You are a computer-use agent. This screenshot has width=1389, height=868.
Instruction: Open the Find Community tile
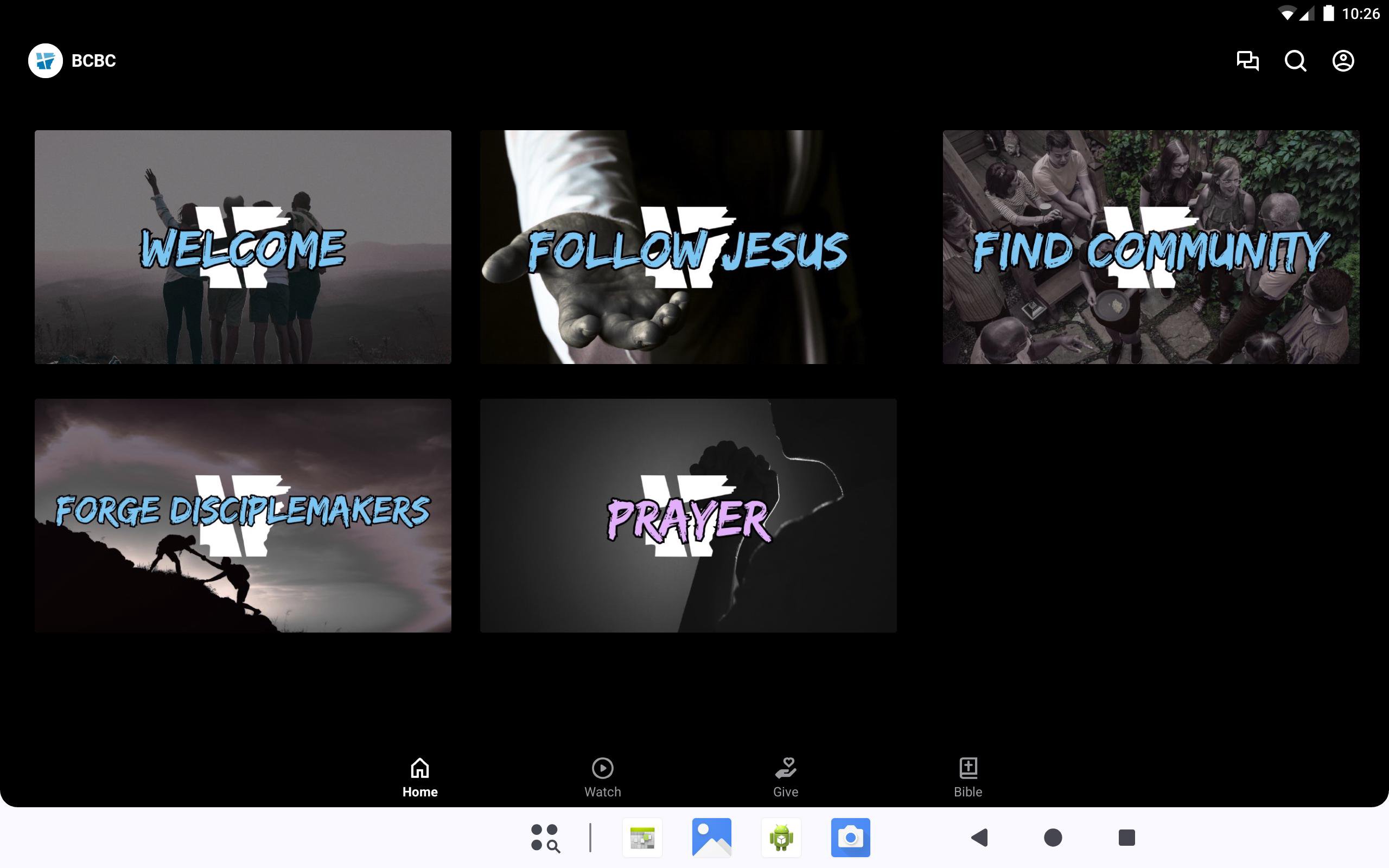click(x=1150, y=247)
